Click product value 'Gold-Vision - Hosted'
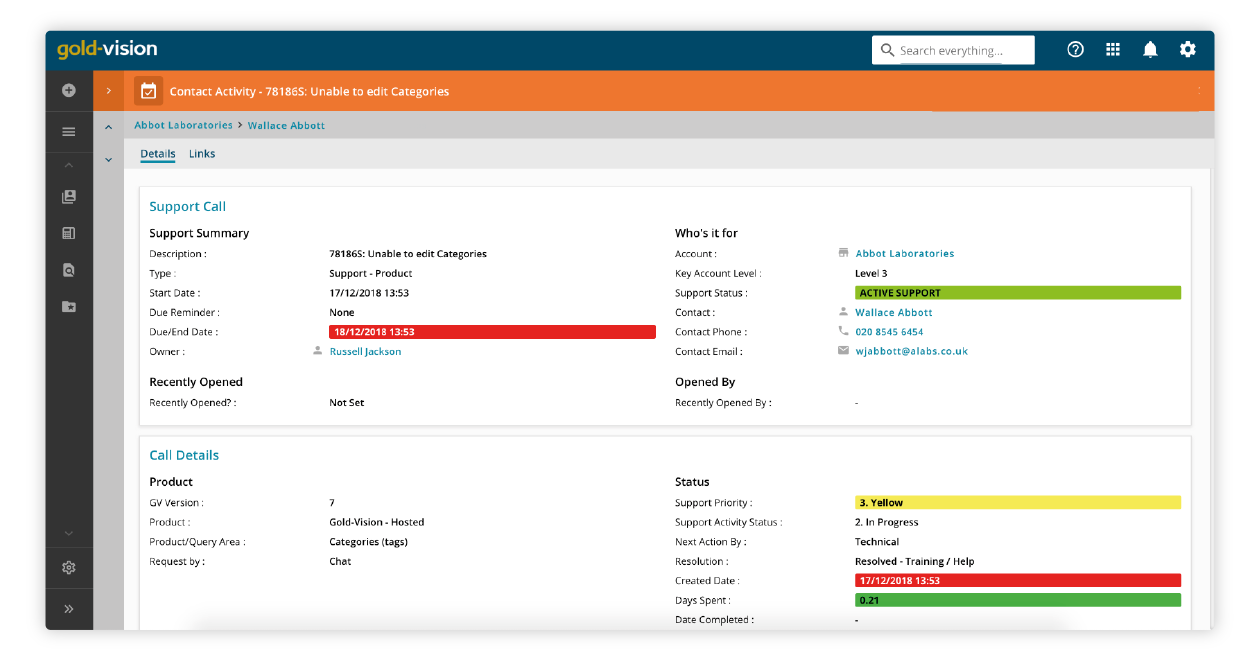This screenshot has height=661, width=1260. [x=377, y=522]
